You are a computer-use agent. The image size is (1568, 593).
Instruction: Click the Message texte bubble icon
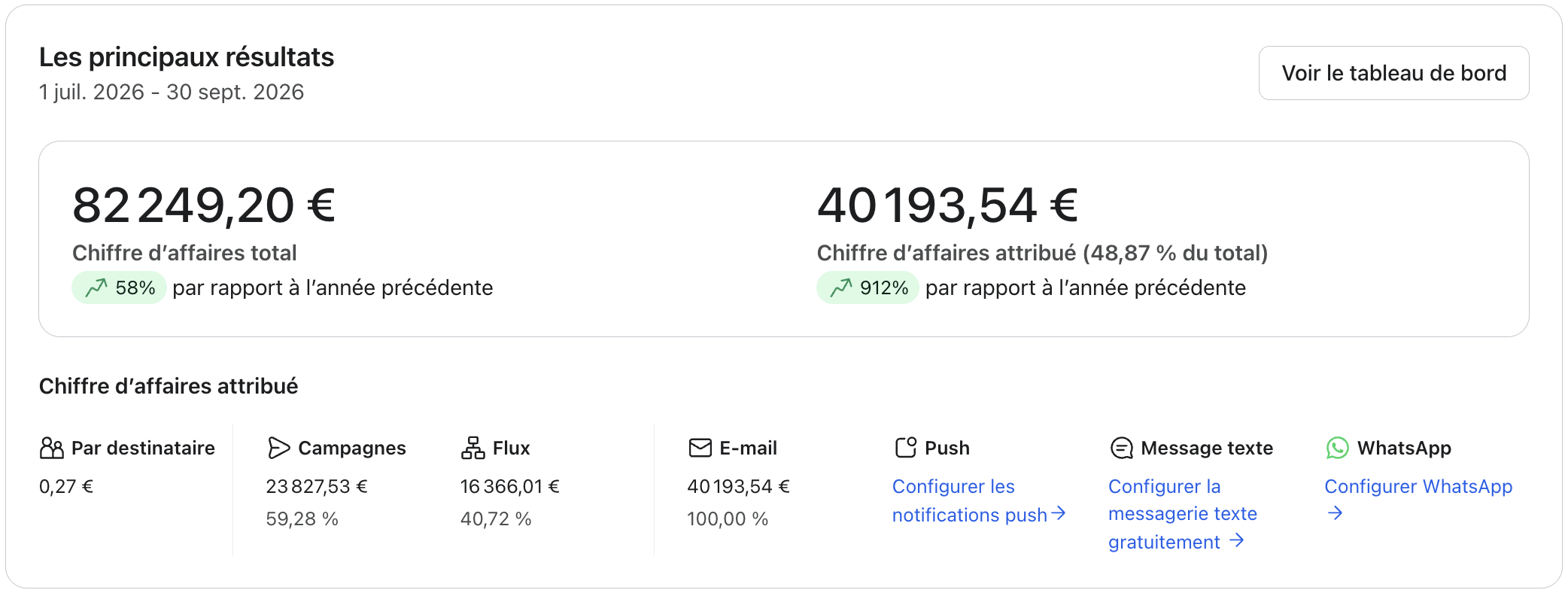click(1121, 449)
